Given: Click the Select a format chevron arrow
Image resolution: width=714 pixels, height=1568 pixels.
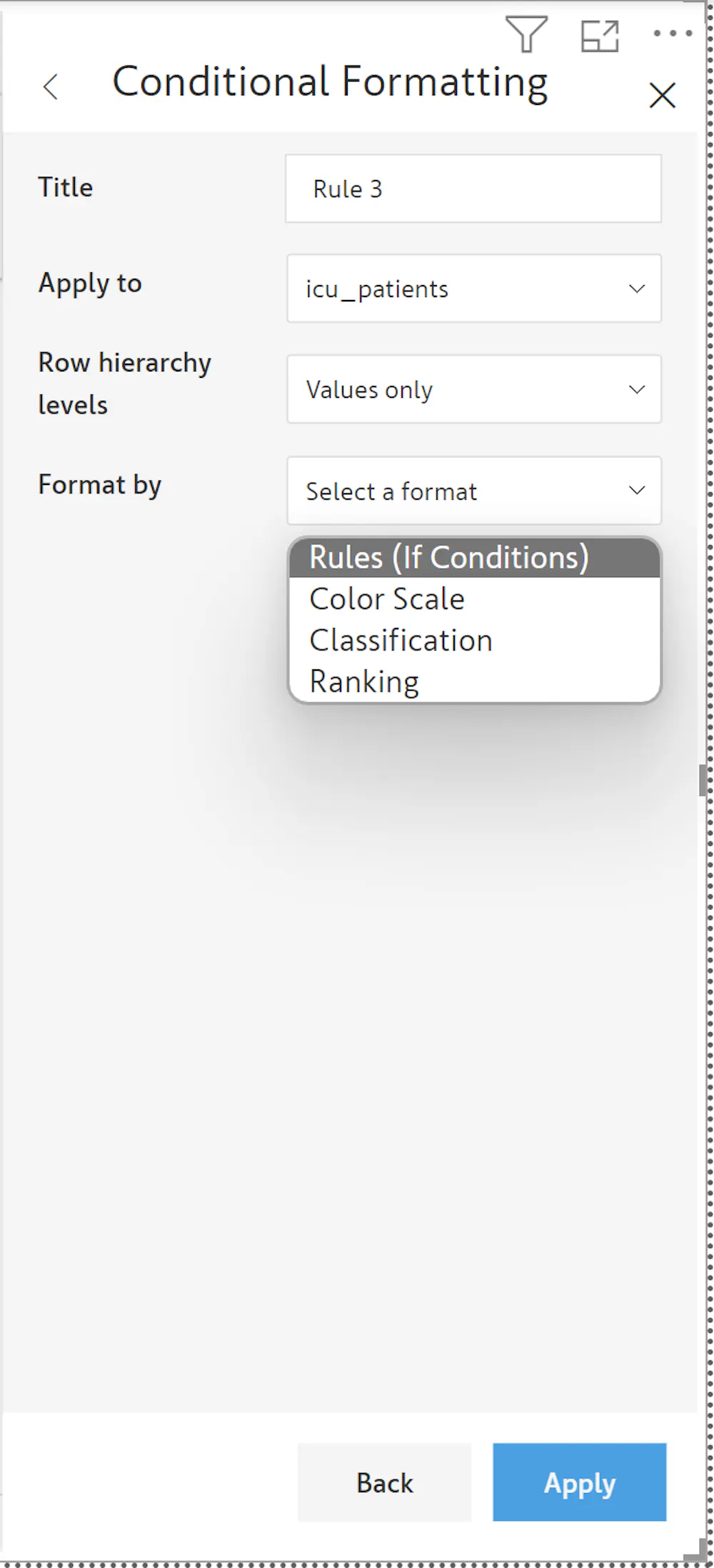Looking at the screenshot, I should [636, 491].
